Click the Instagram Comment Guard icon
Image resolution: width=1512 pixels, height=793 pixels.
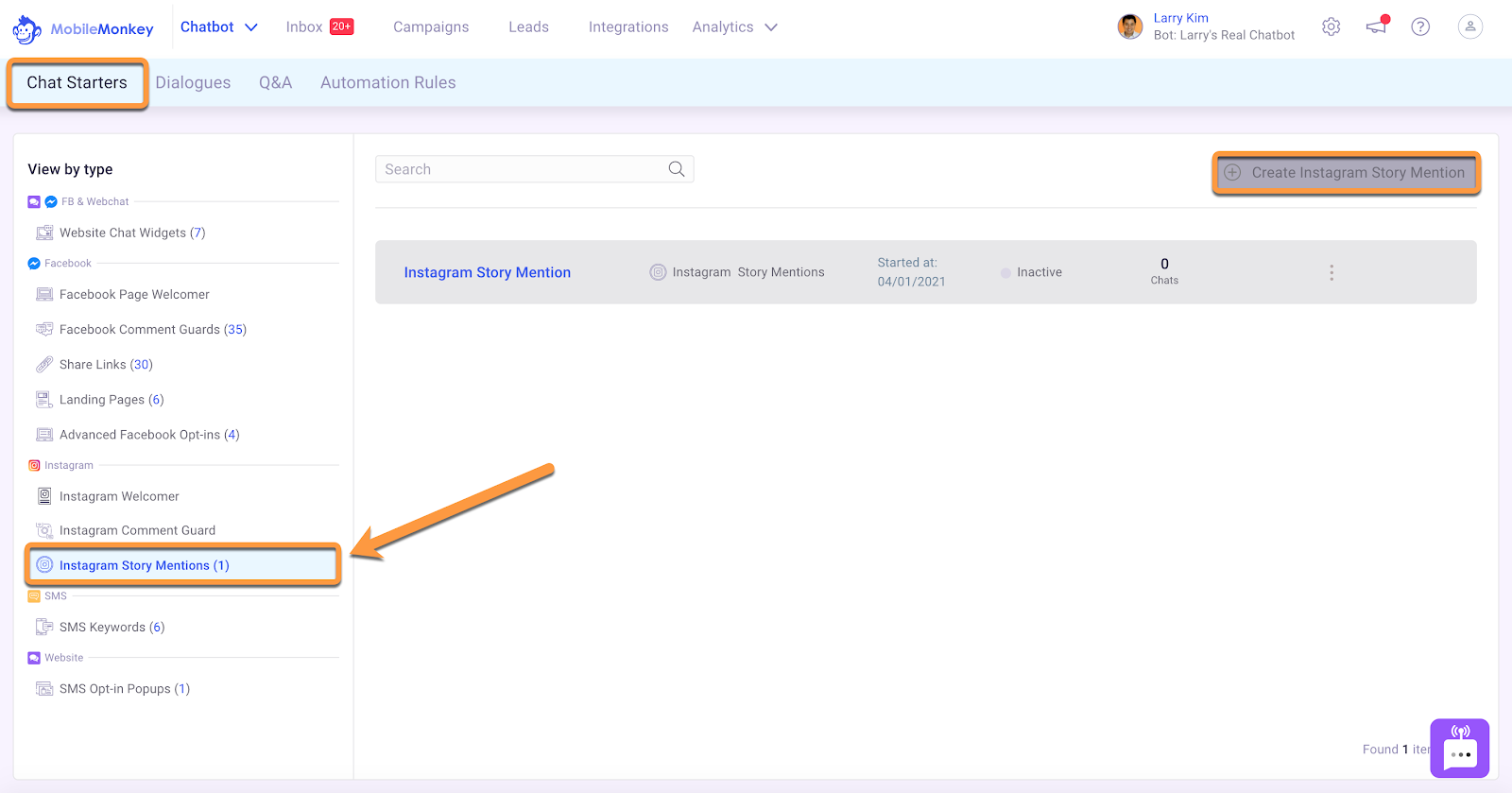[x=44, y=530]
